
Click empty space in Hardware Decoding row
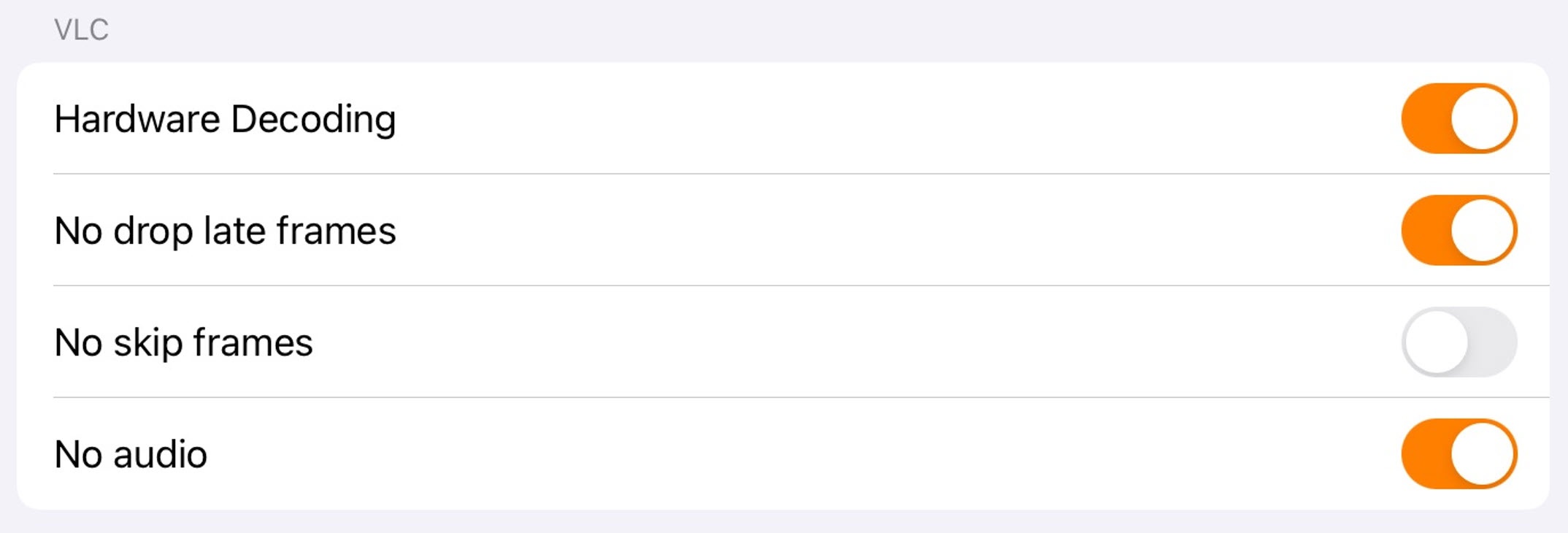(x=876, y=118)
